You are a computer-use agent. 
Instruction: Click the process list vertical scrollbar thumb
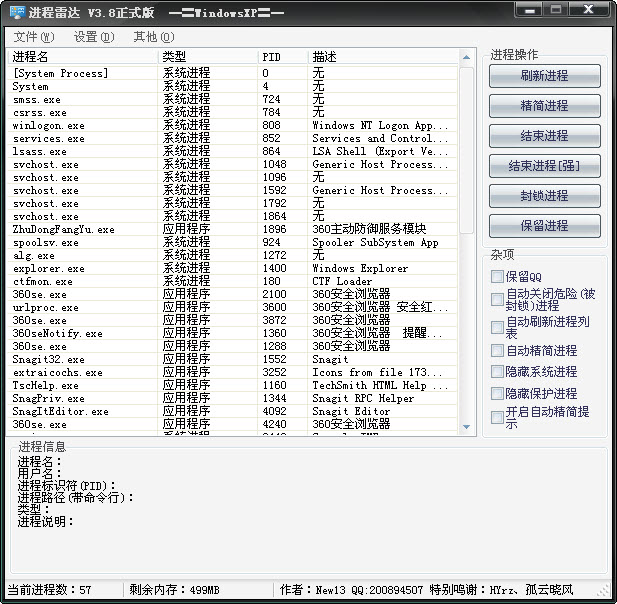(466, 150)
